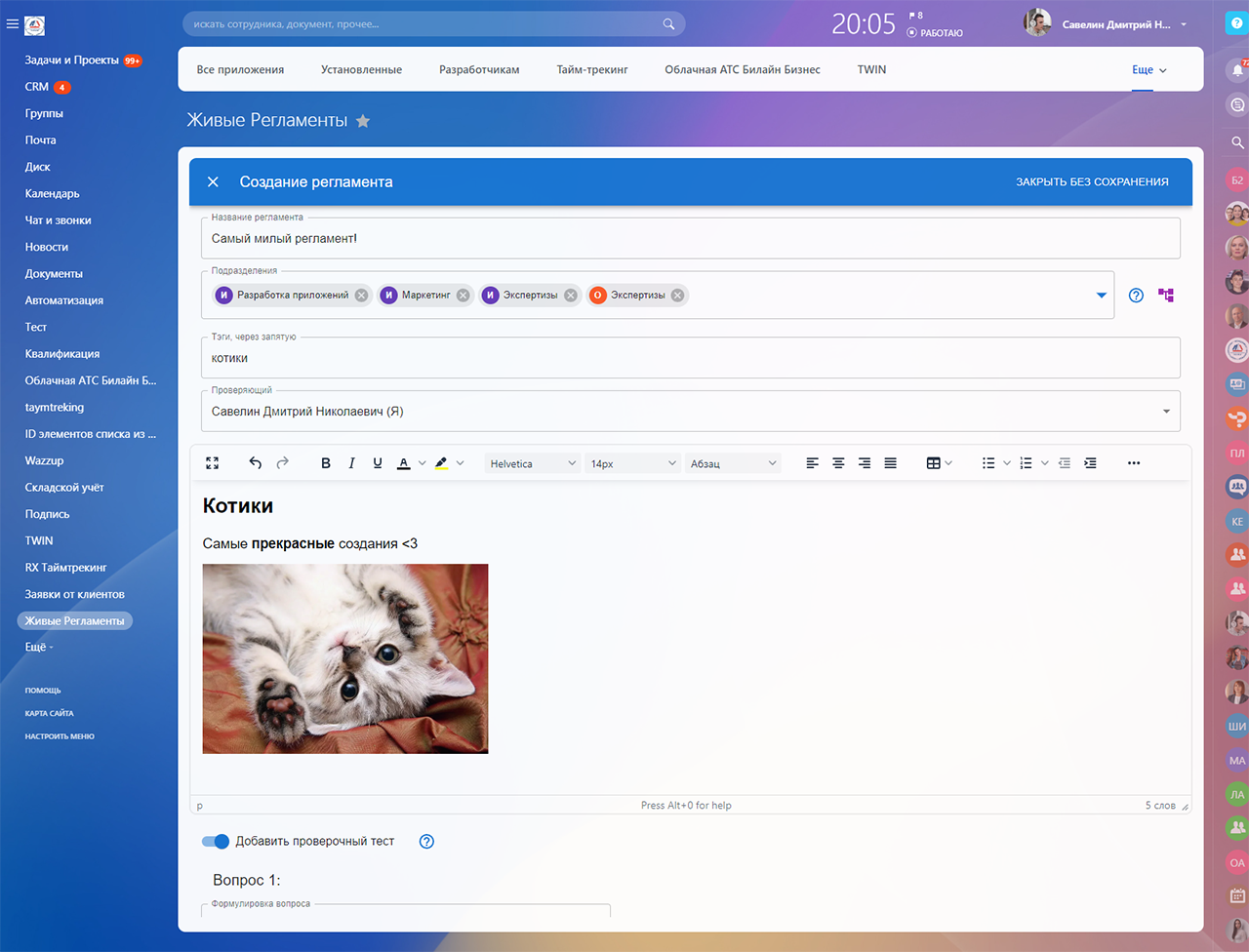This screenshot has height=952, width=1249.
Task: Switch to the 'Тайм-трекинг' tab
Action: coord(592,69)
